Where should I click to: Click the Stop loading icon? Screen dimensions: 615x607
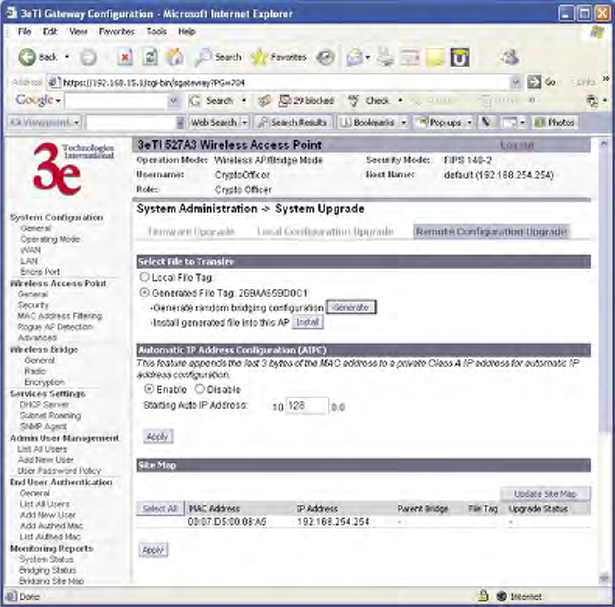pos(125,57)
